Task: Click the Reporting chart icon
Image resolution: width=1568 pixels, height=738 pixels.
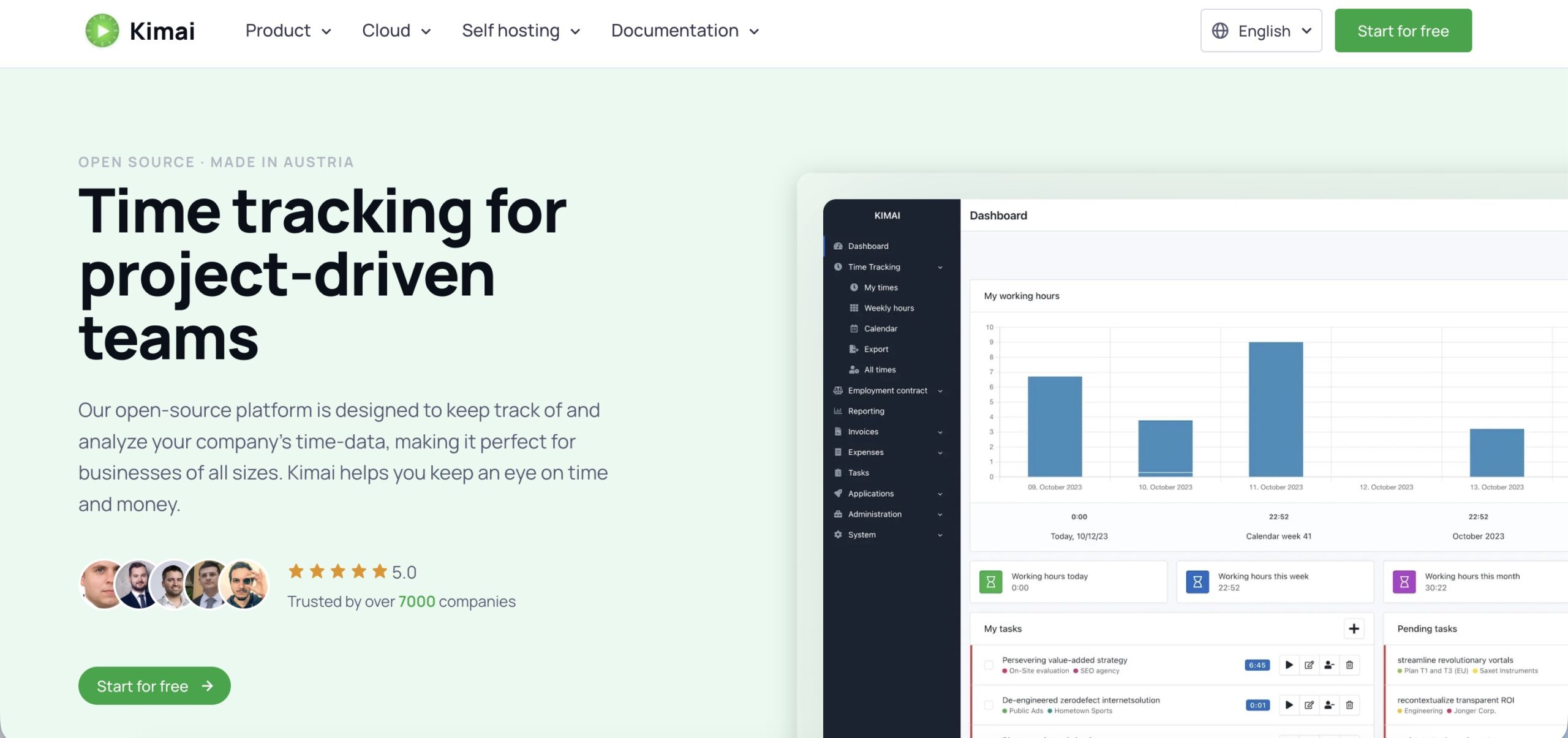Action: (838, 411)
